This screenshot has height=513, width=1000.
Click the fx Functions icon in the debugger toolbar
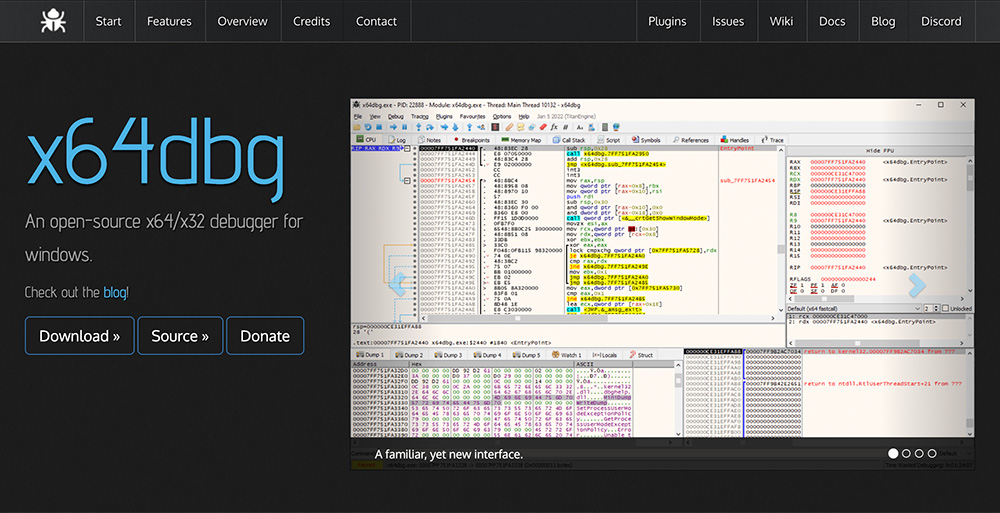pyautogui.click(x=554, y=128)
